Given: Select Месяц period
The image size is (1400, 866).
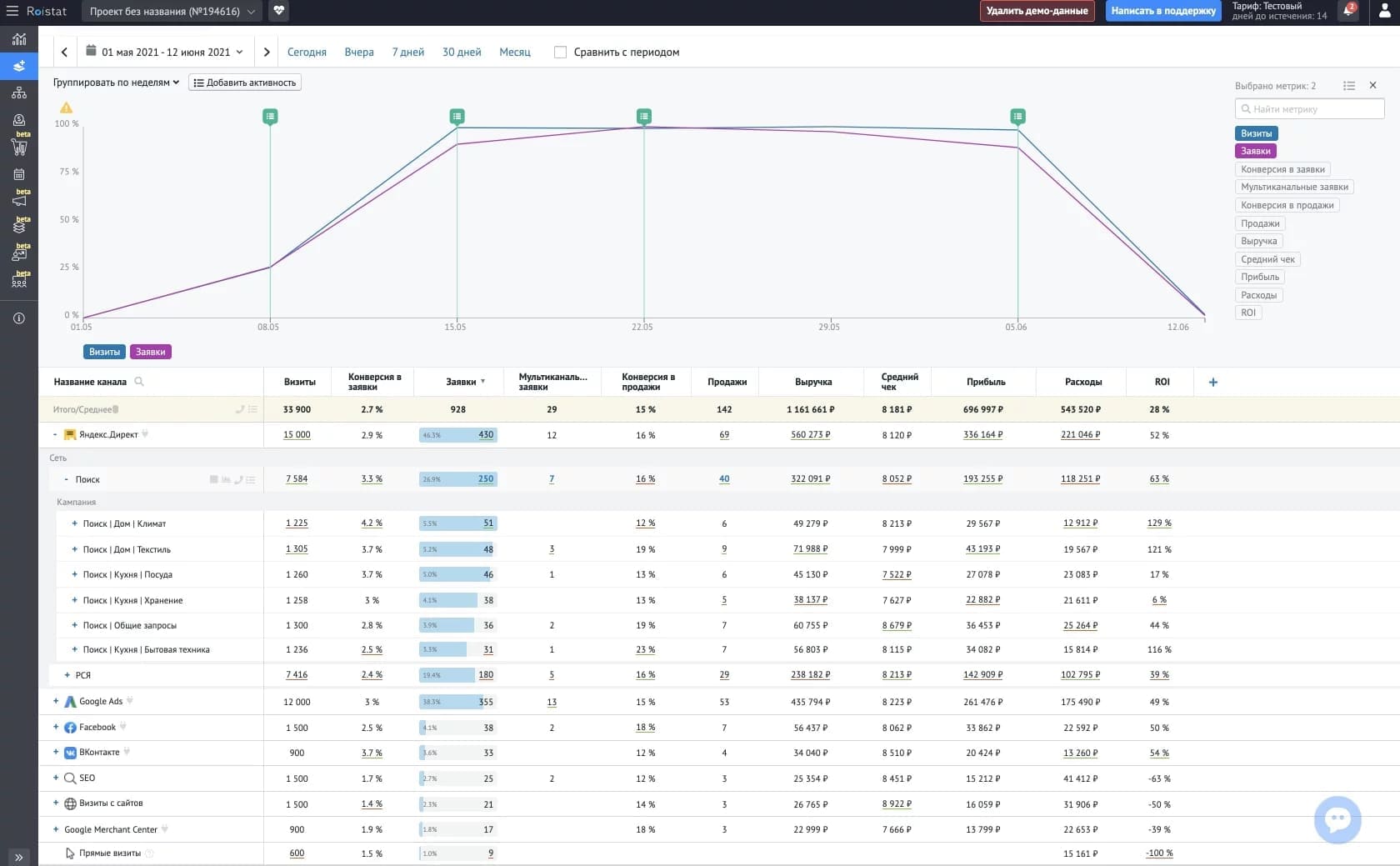Looking at the screenshot, I should (515, 52).
